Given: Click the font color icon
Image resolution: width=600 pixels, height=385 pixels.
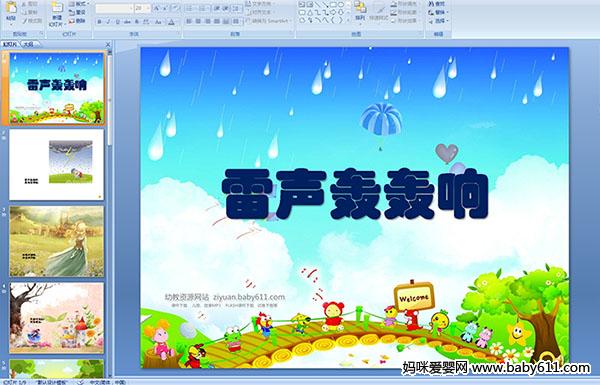Looking at the screenshot, I should (x=172, y=22).
